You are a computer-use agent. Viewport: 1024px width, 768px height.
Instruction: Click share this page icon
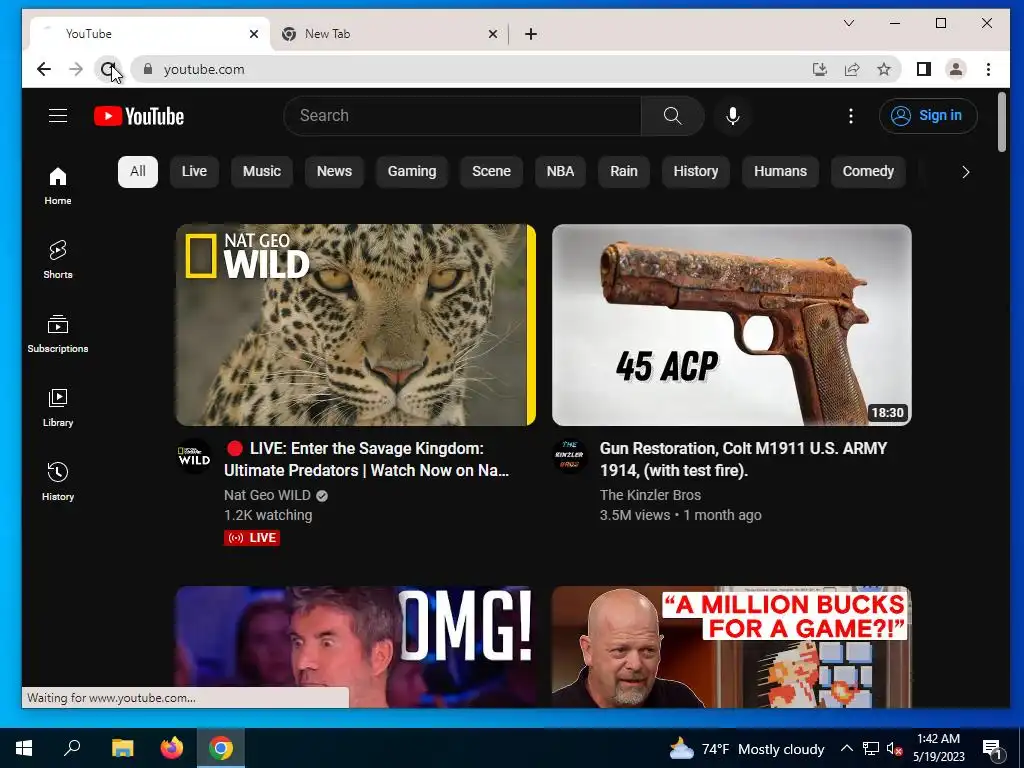tap(852, 69)
